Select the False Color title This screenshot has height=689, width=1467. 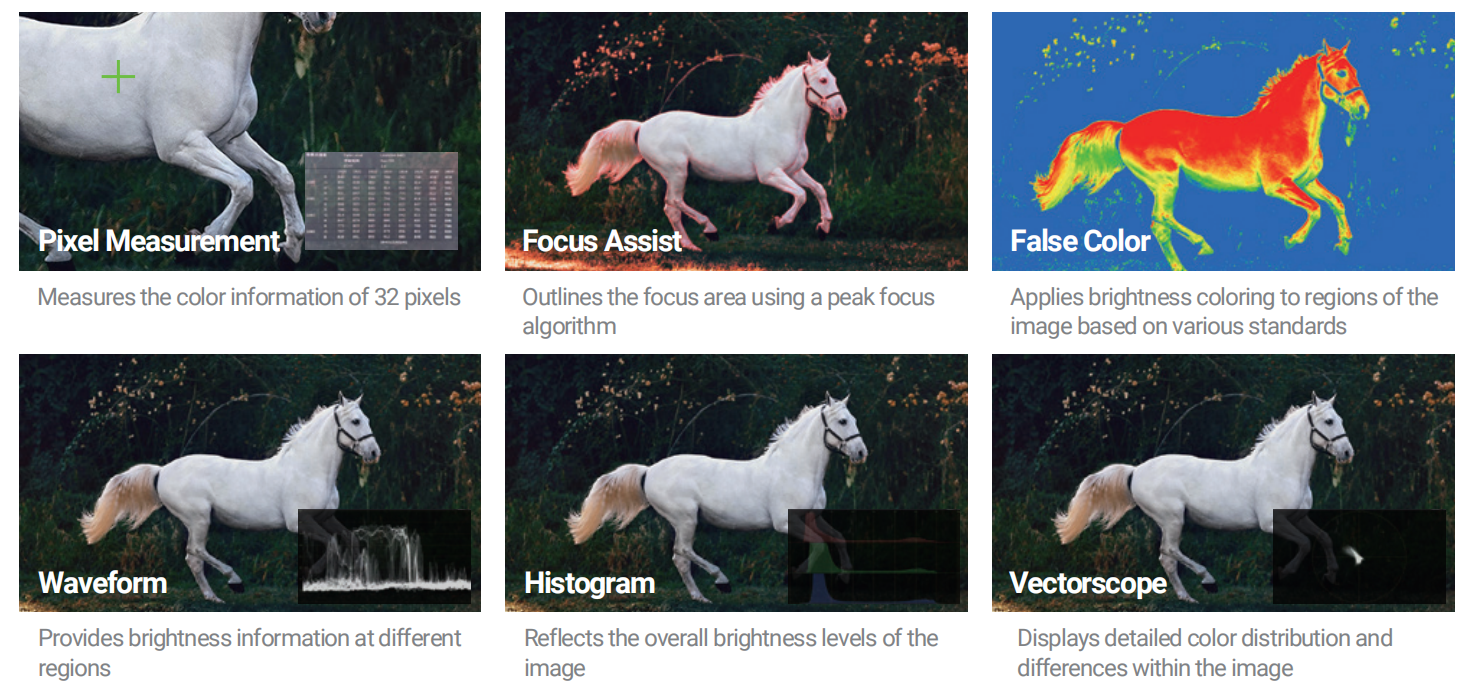[x=1080, y=241]
